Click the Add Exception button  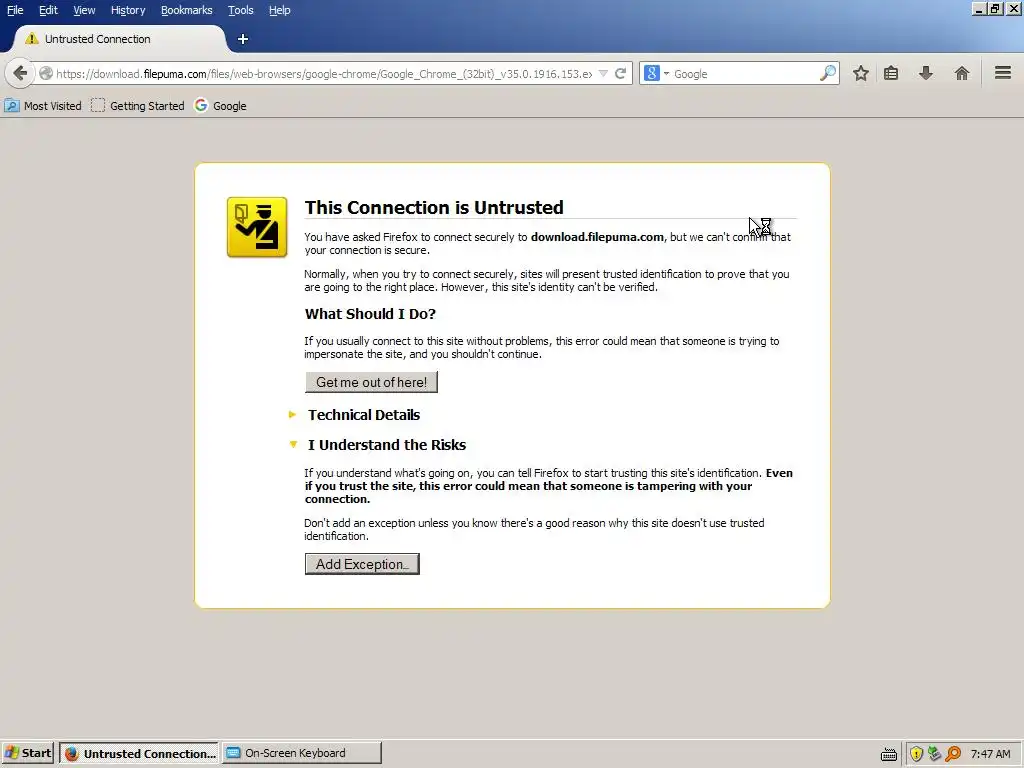coord(362,564)
